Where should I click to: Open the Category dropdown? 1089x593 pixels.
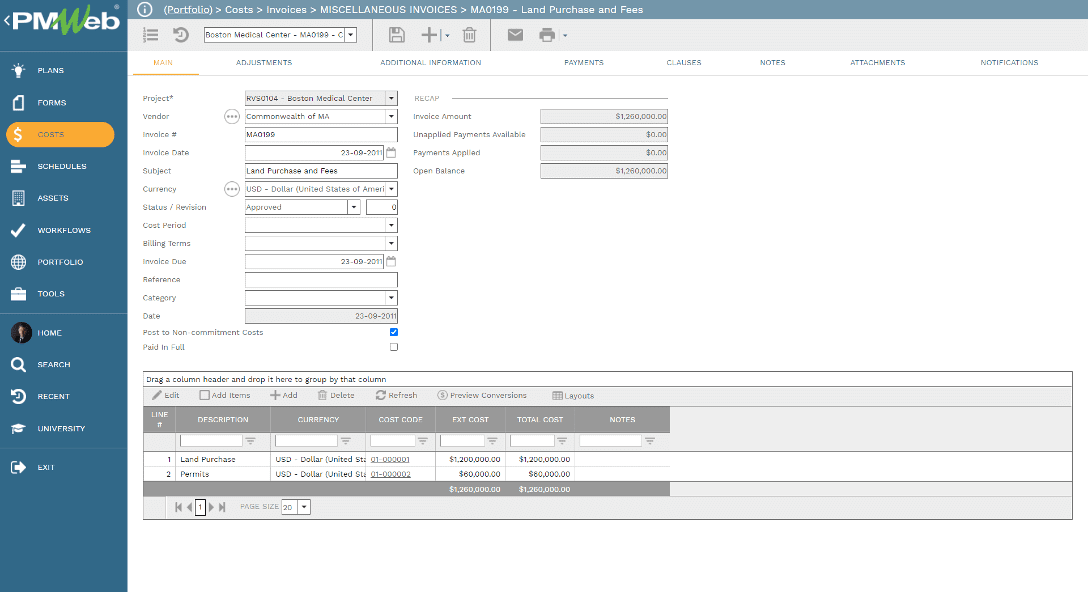(392, 297)
